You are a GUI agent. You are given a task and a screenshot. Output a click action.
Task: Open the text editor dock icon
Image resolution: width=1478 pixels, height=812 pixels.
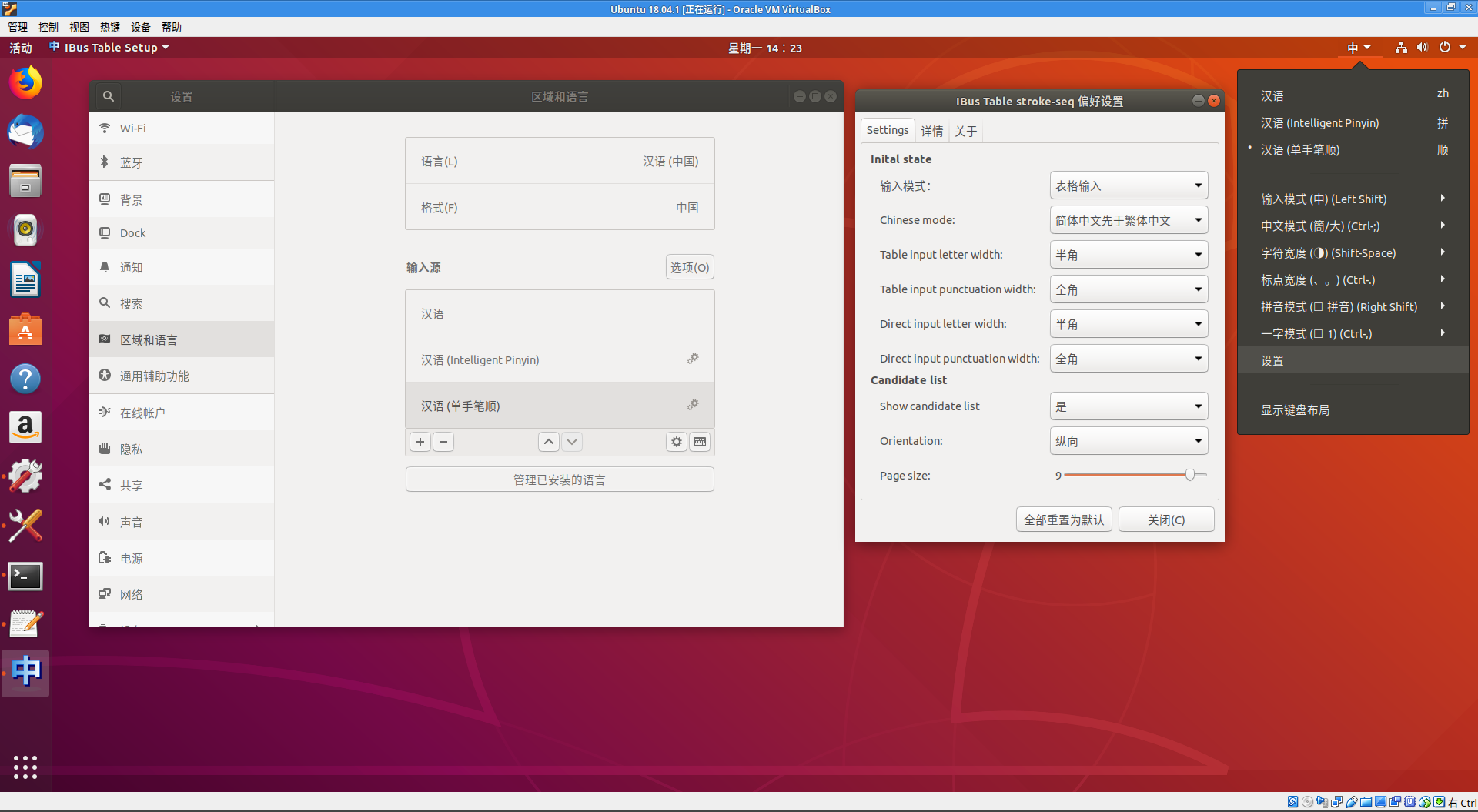25,624
